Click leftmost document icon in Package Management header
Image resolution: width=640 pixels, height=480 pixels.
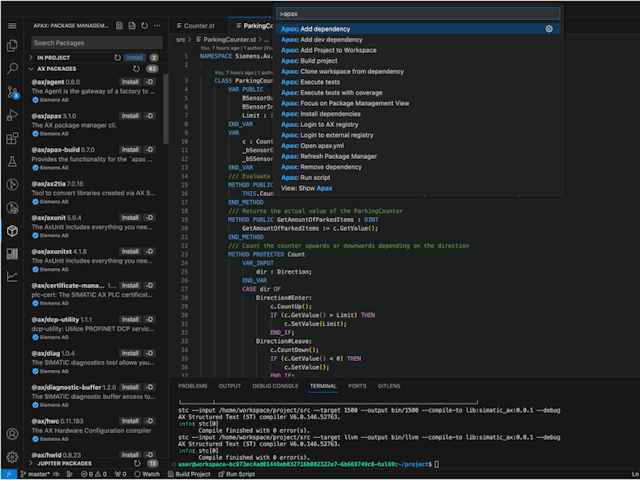click(x=119, y=26)
